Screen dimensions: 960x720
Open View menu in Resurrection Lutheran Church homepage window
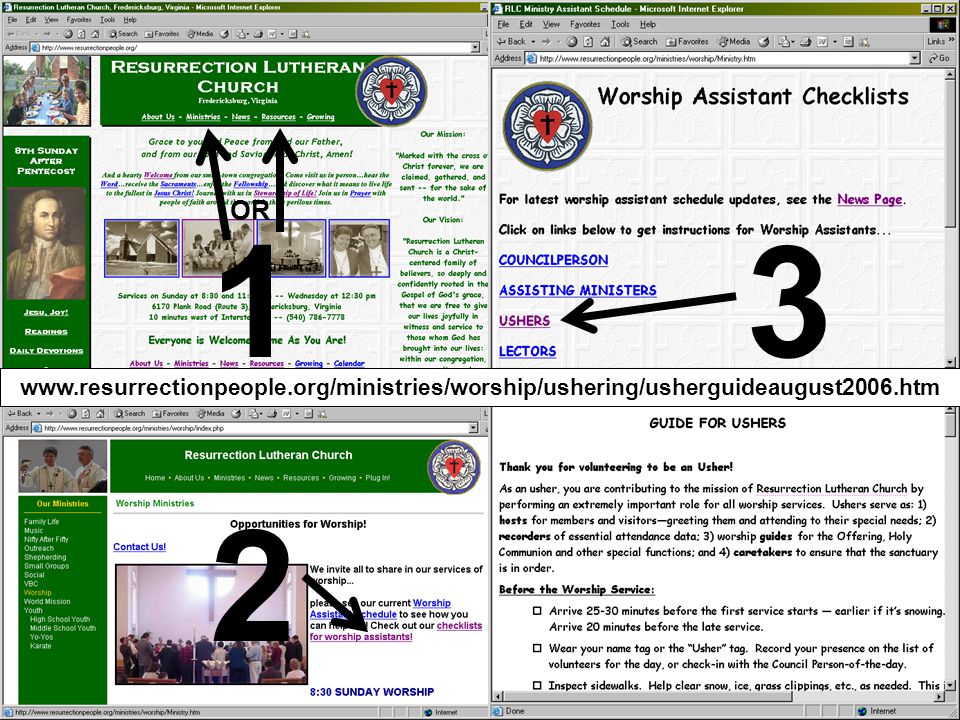[x=51, y=20]
